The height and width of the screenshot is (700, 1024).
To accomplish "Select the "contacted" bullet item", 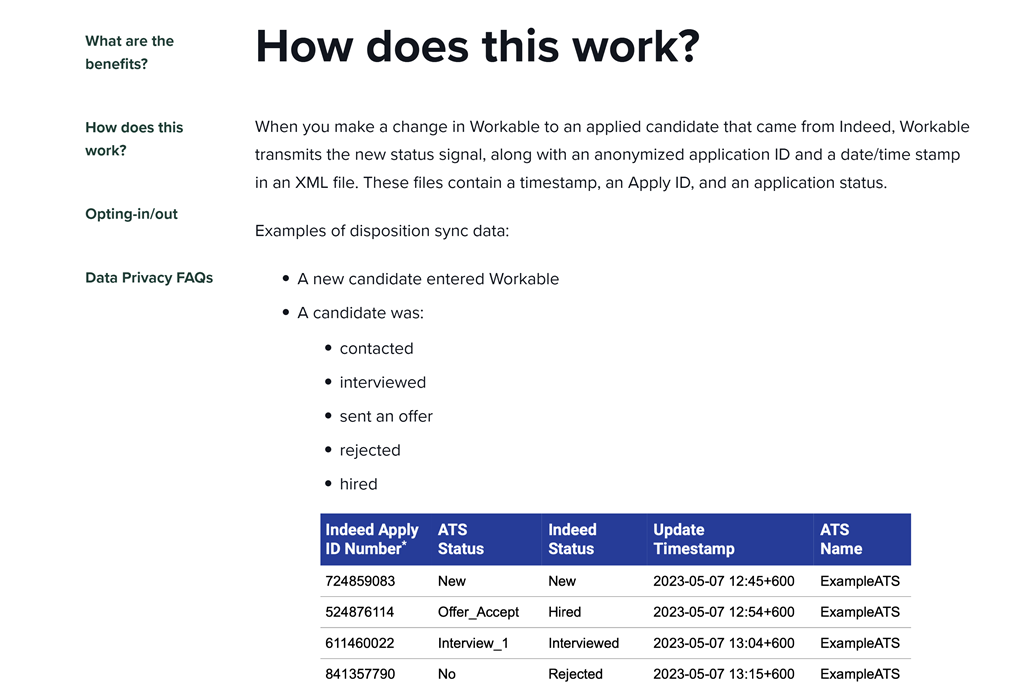I will [376, 349].
